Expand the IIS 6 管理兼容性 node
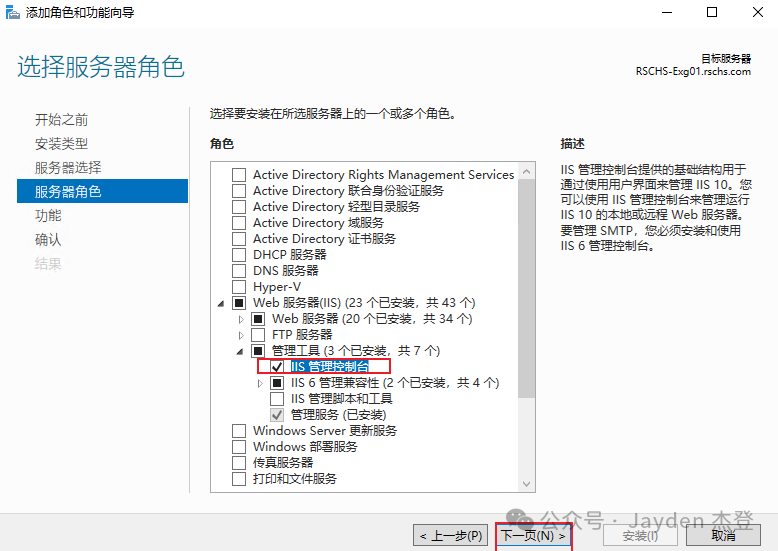The image size is (778, 551). point(260,383)
